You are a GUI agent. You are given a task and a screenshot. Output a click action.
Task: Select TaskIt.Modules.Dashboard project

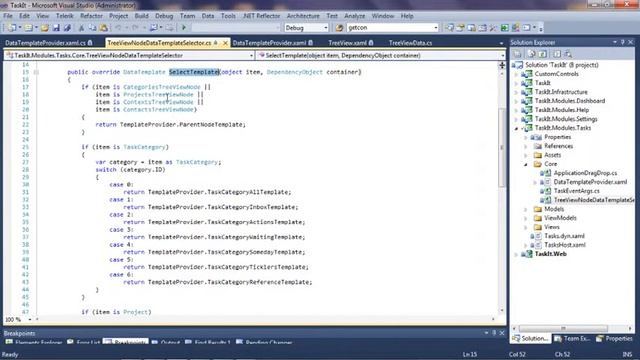[x=570, y=101]
